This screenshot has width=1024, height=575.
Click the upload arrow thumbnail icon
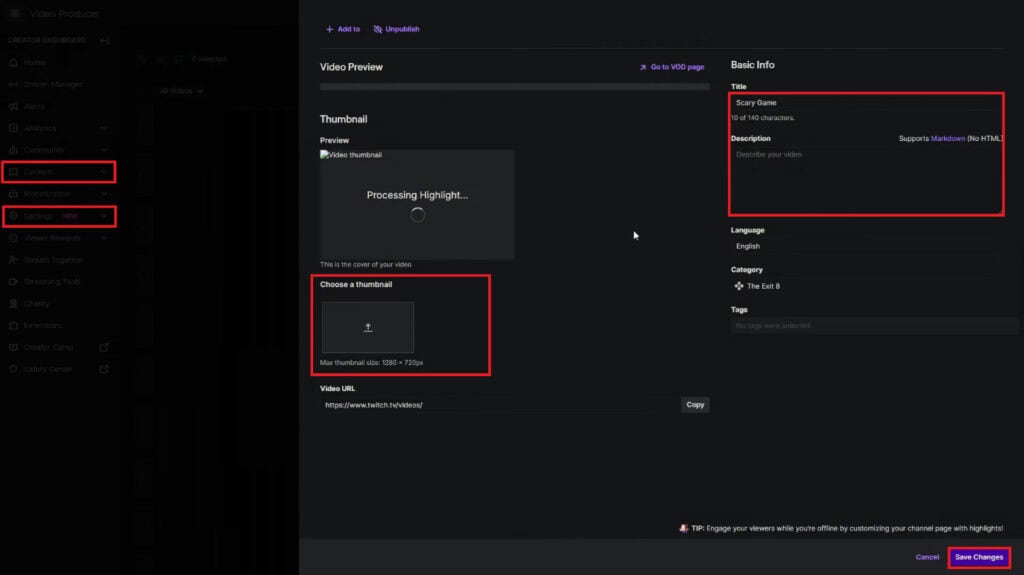click(368, 327)
